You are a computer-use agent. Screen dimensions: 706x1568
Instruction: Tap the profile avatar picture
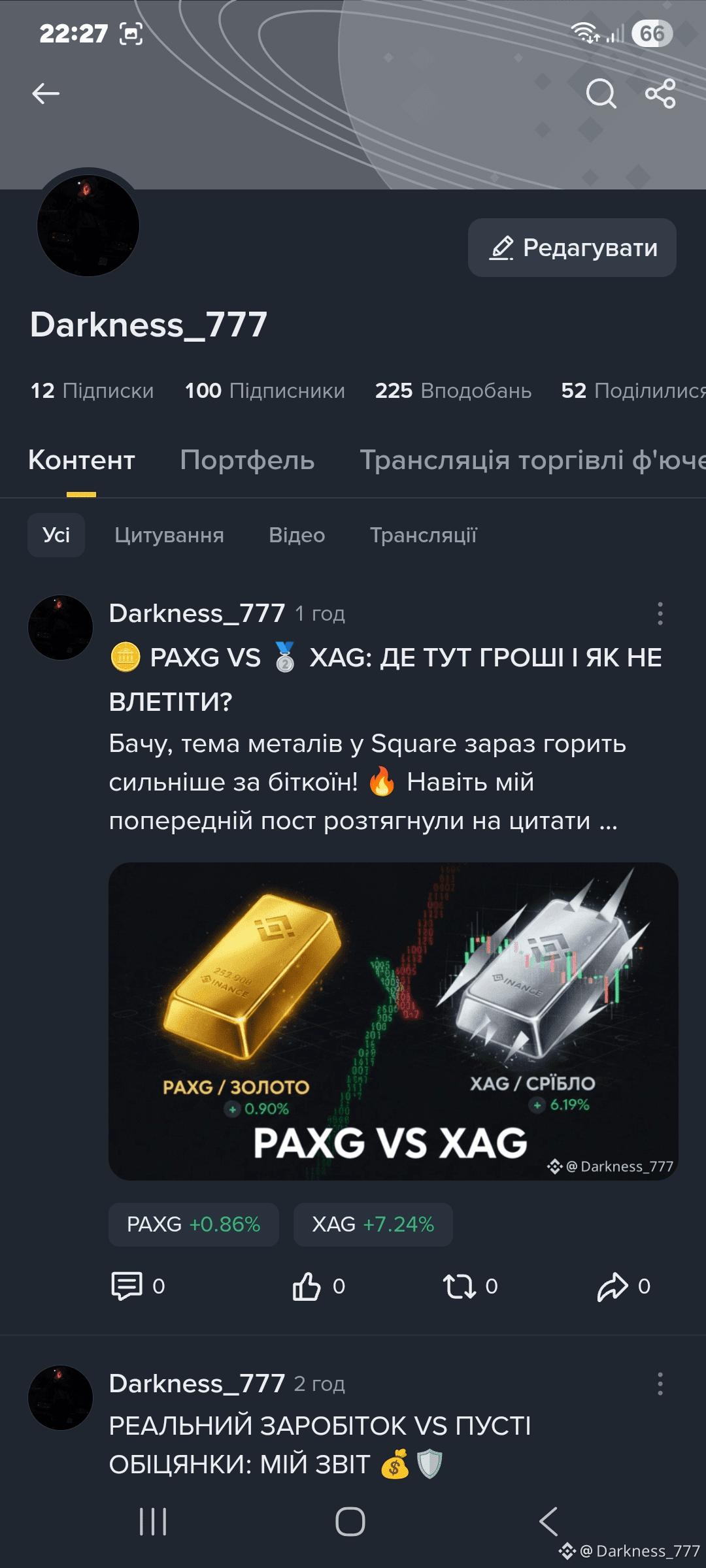click(x=88, y=225)
